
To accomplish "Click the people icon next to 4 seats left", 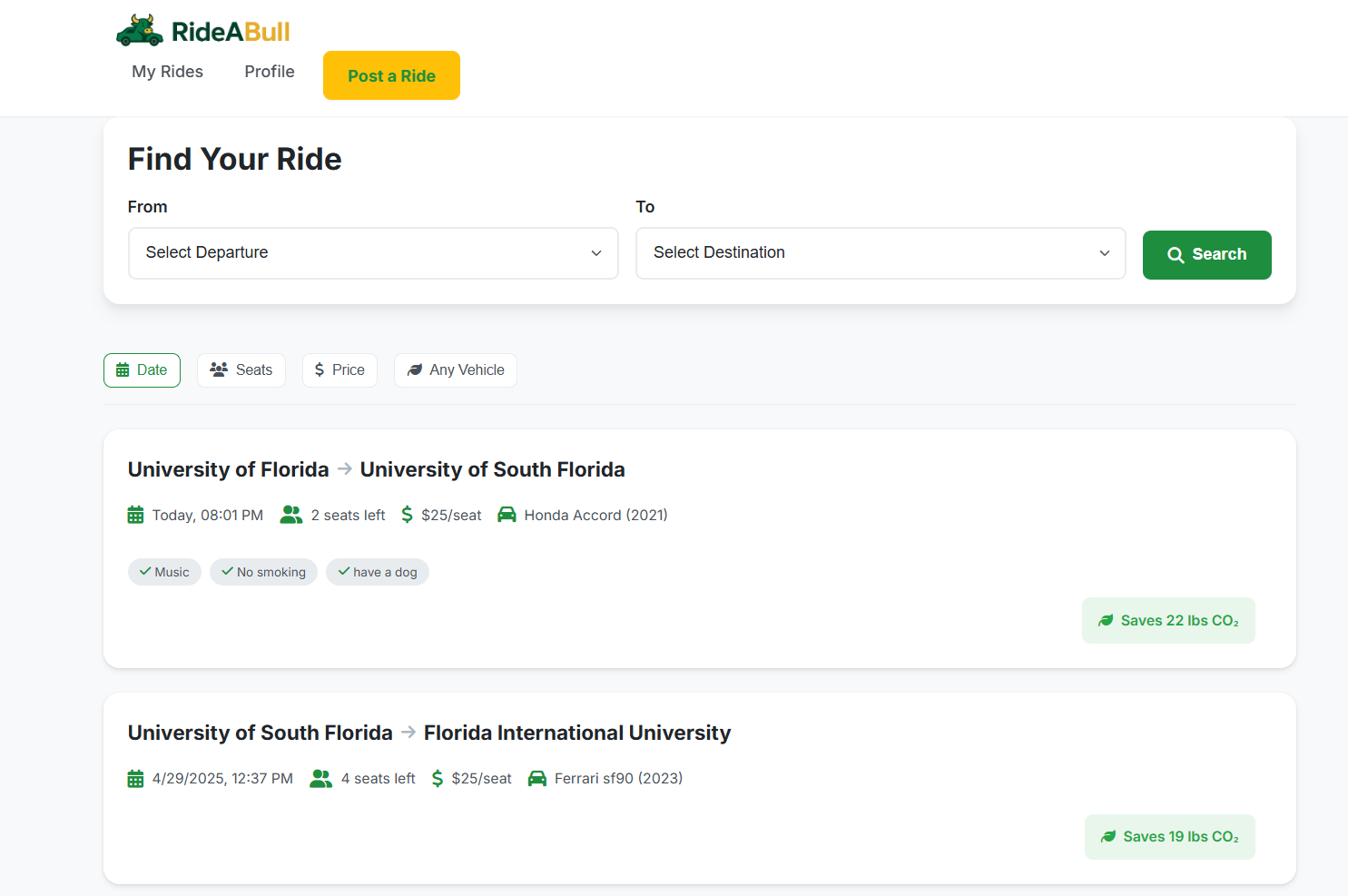I will tap(321, 779).
